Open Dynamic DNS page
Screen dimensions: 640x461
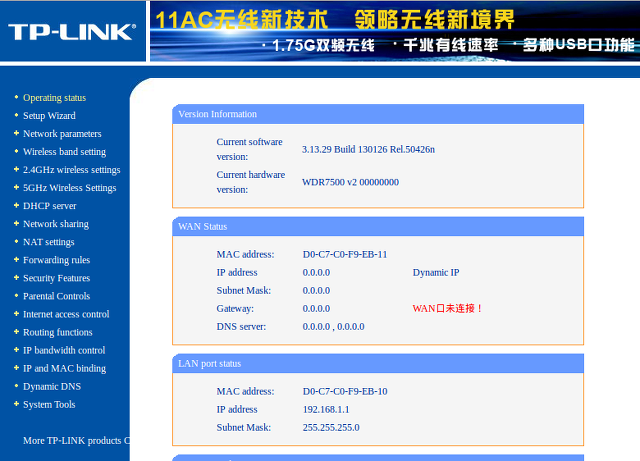(x=52, y=386)
